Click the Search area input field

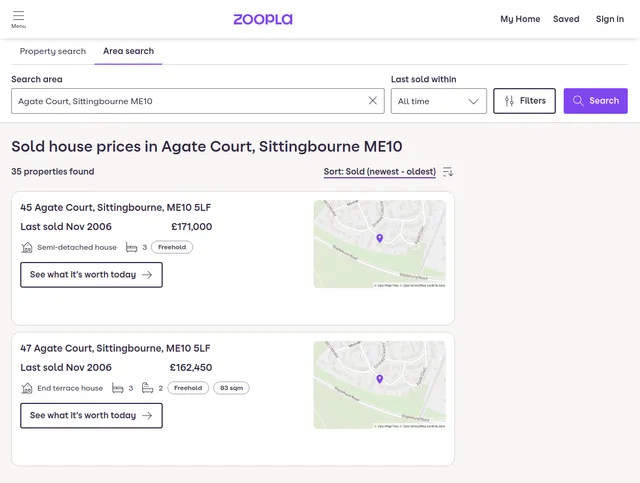click(x=185, y=101)
